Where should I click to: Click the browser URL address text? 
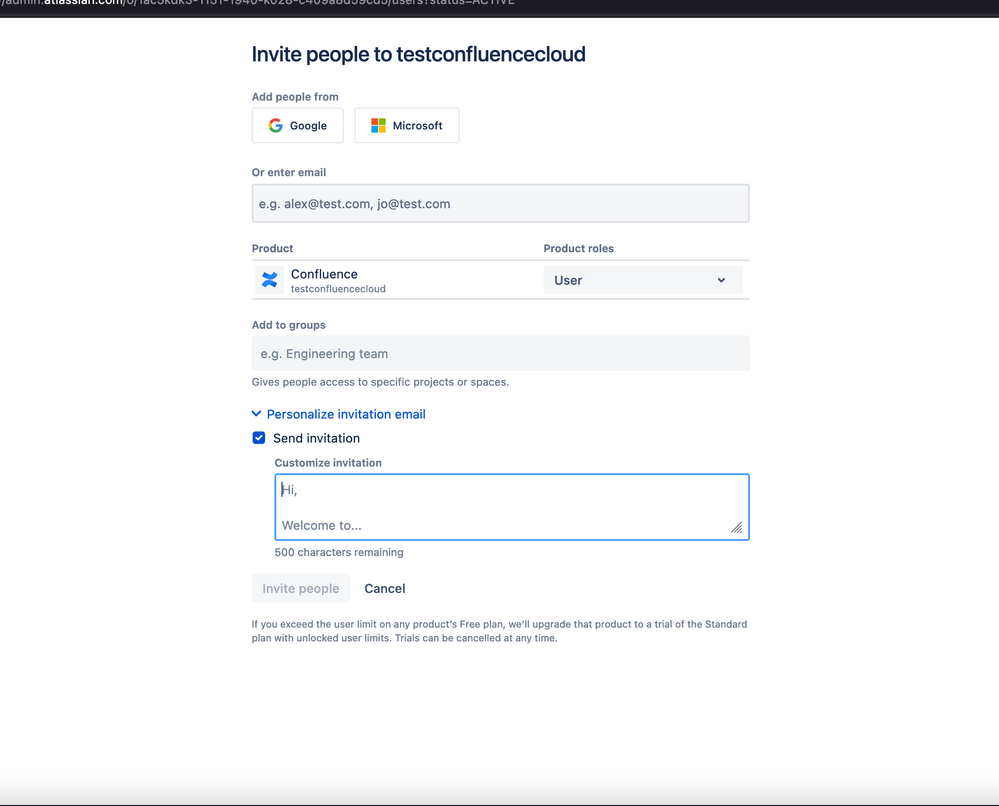pyautogui.click(x=257, y=3)
